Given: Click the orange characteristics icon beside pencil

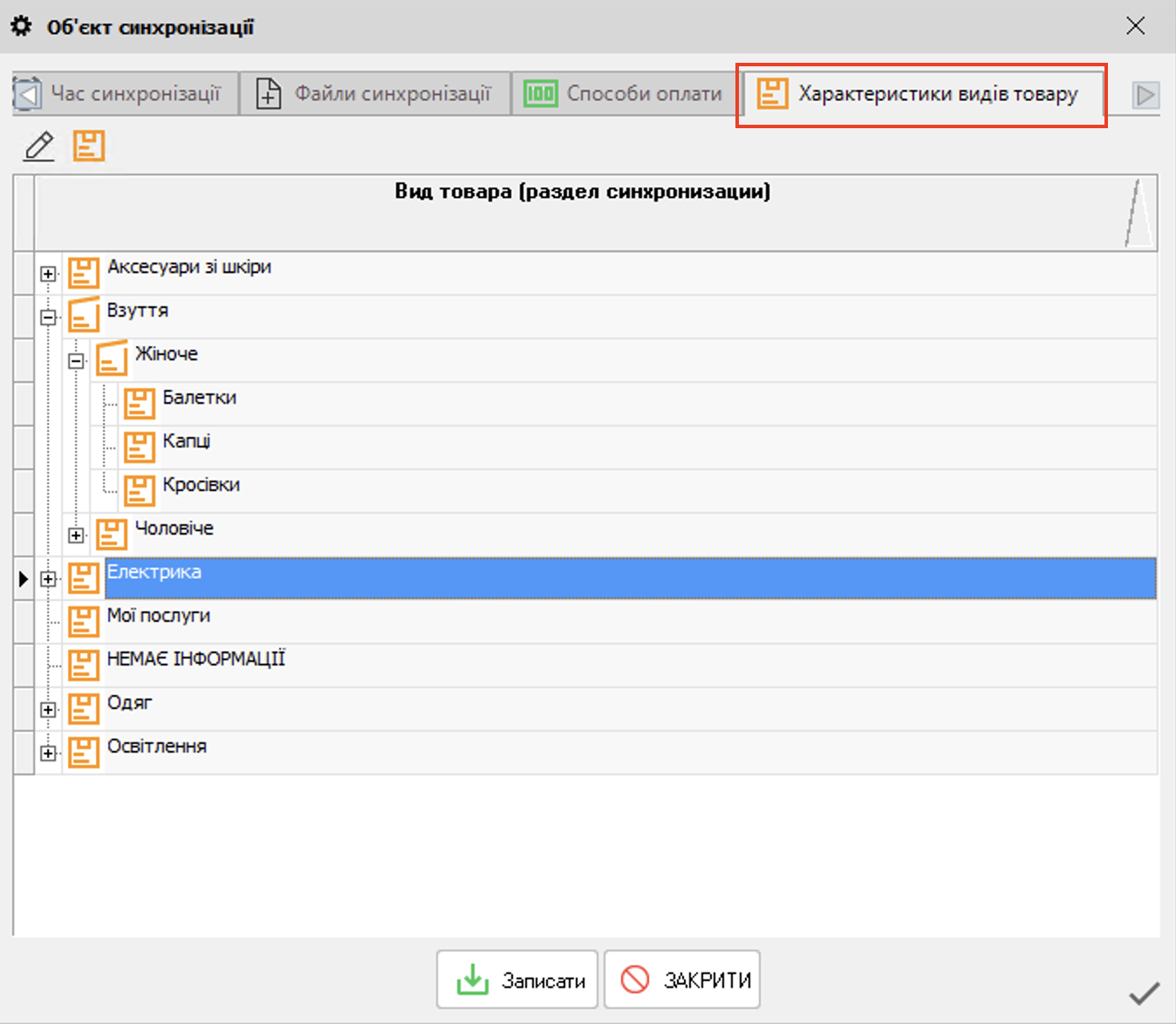Looking at the screenshot, I should 88,147.
